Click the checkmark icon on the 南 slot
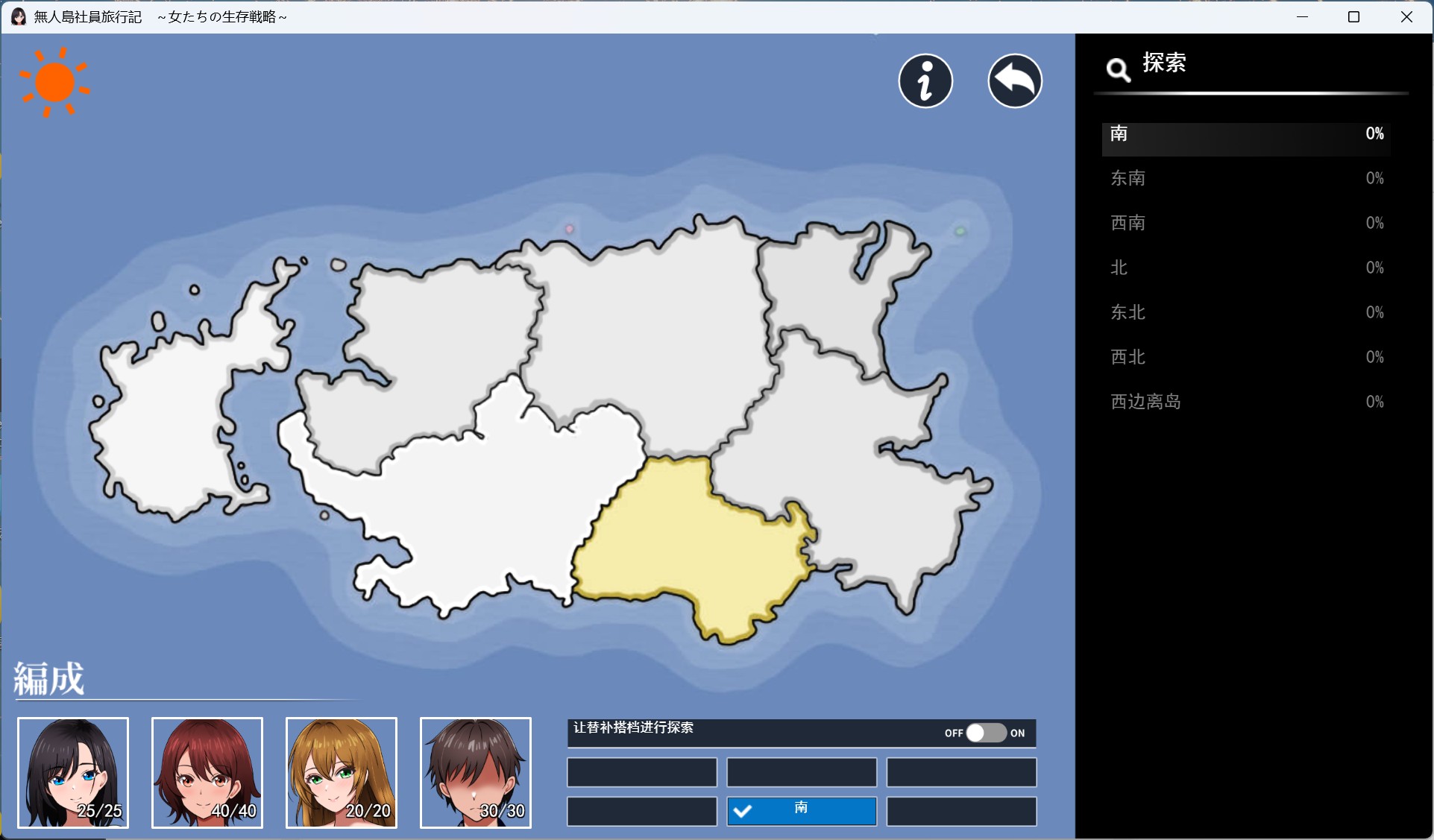 click(x=743, y=811)
